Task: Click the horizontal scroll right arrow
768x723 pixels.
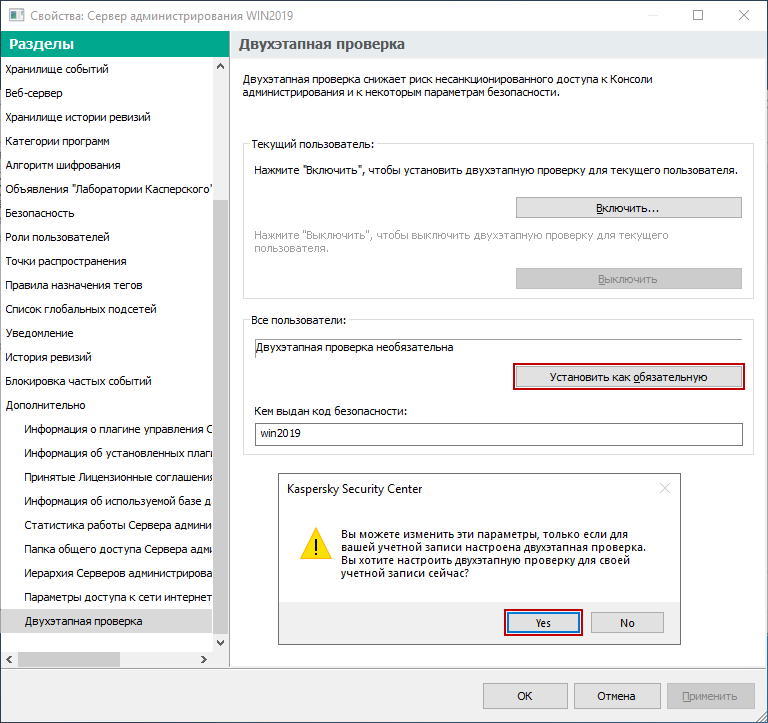Action: coord(204,660)
